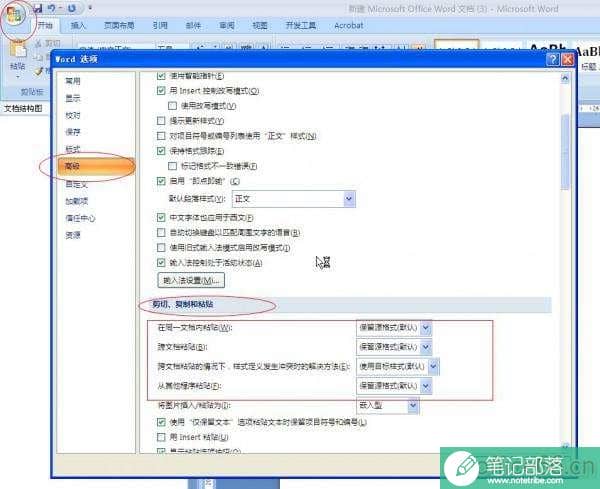Image resolution: width=600 pixels, height=489 pixels.
Task: Click the 剪切 scissors icon in the ribbon
Action: click(38, 43)
